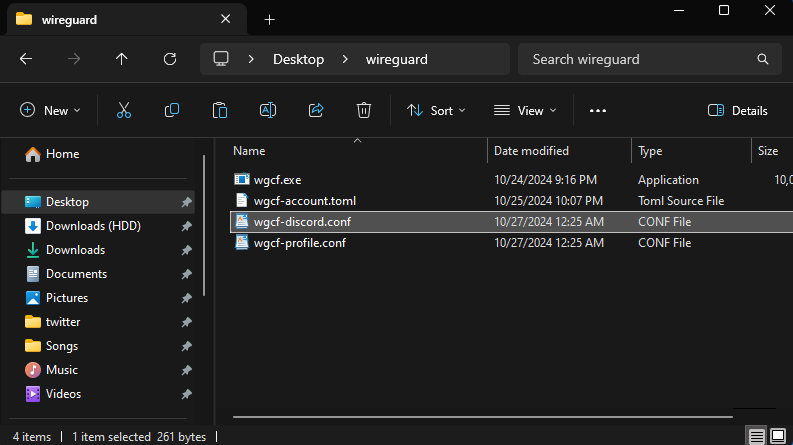The width and height of the screenshot is (793, 445).
Task: Switch to details list view layout
Action: click(x=757, y=436)
